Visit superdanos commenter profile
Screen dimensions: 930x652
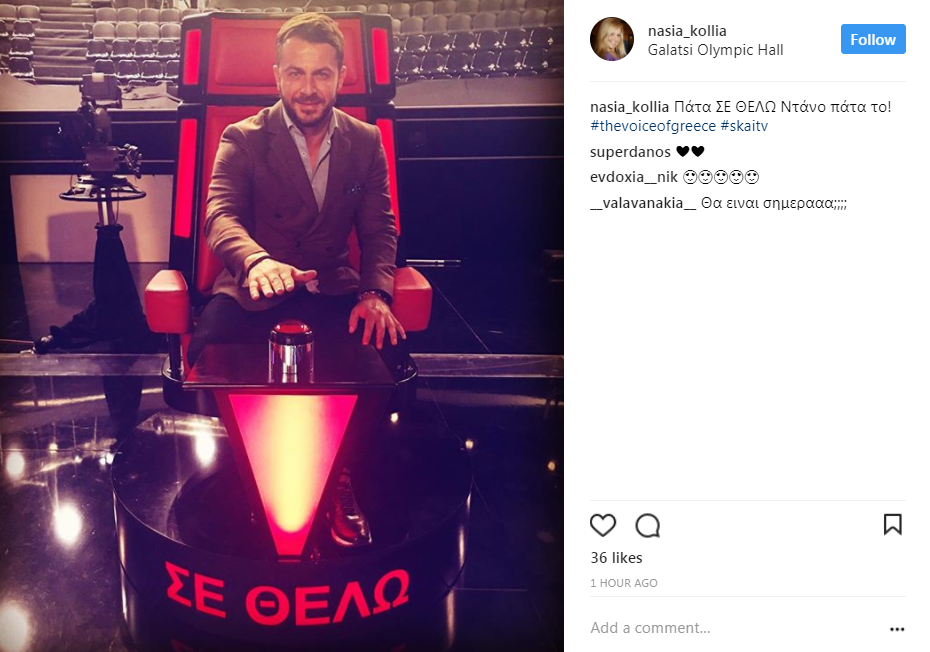[x=630, y=152]
